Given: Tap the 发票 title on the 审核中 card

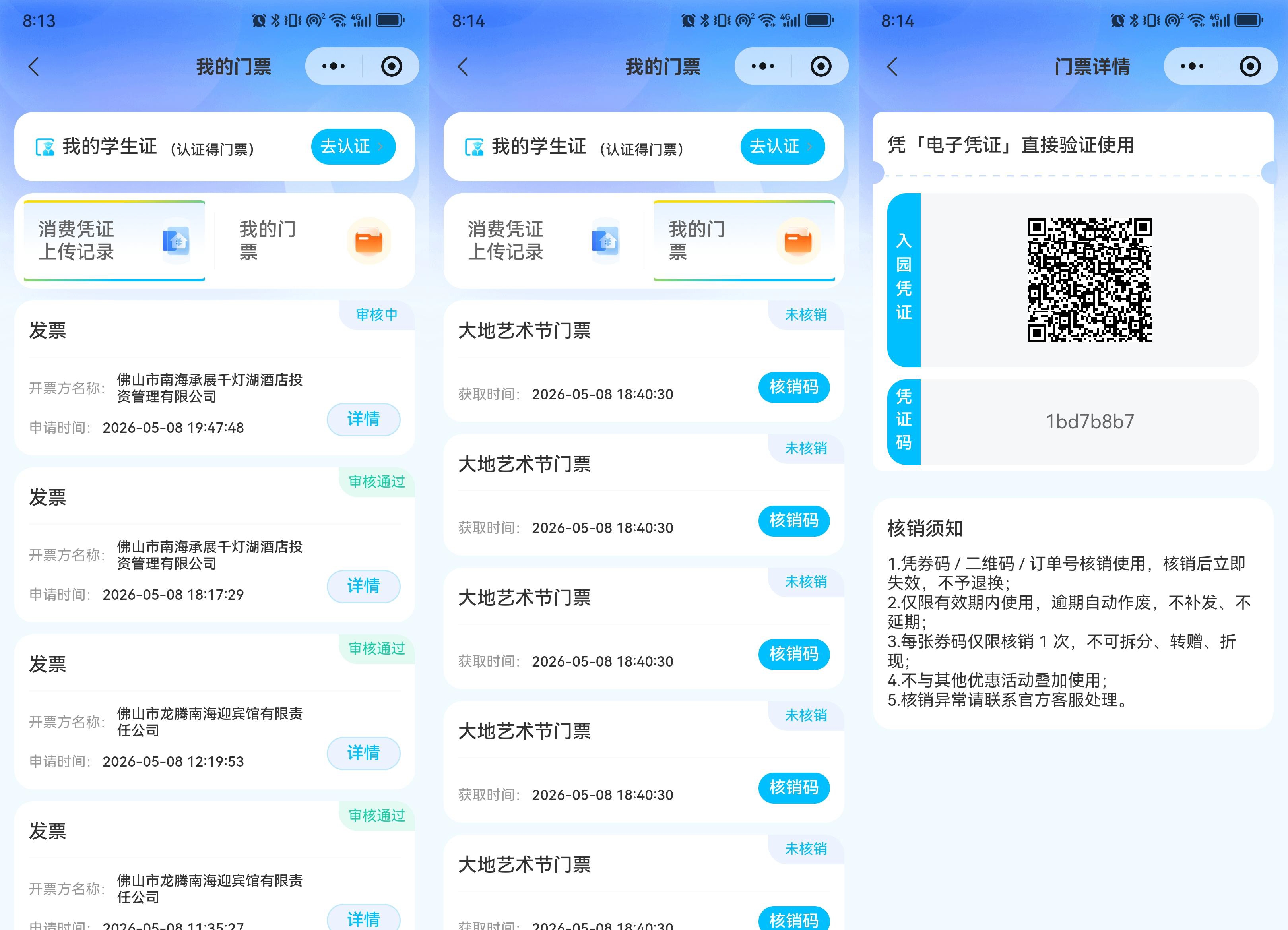Looking at the screenshot, I should (x=48, y=331).
